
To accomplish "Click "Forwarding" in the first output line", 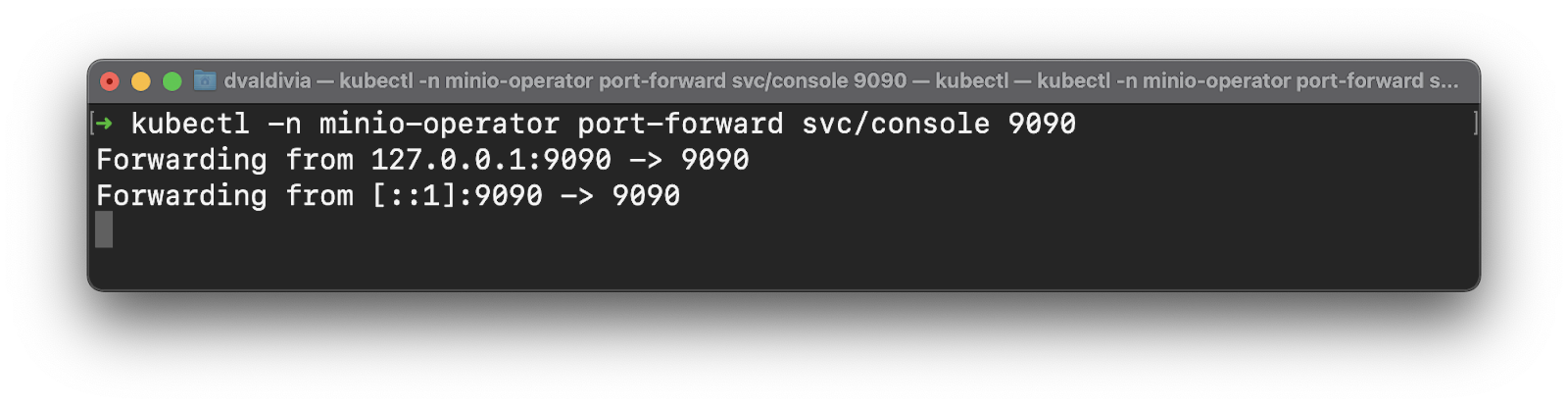I will coord(181,160).
